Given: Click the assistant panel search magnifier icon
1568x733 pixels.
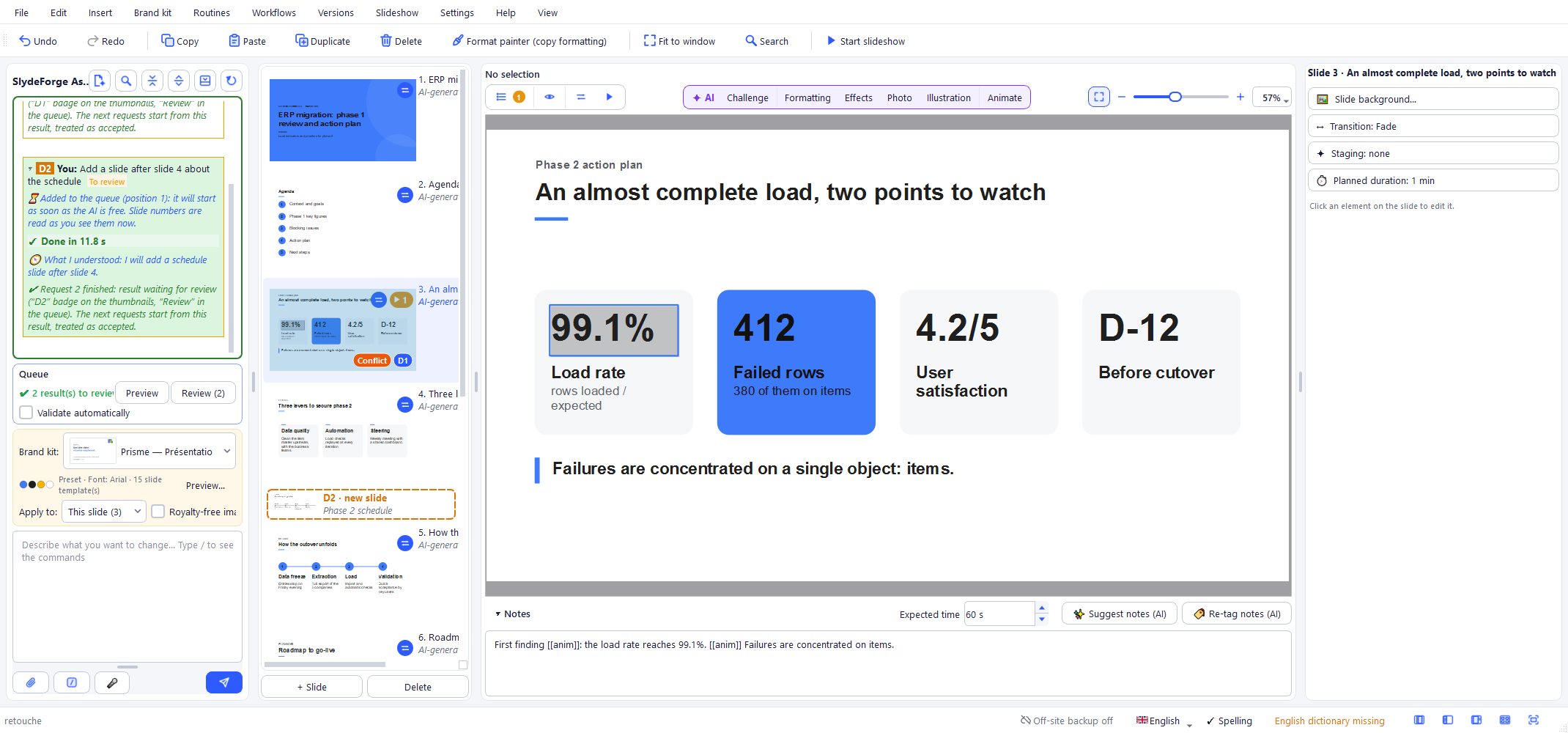Looking at the screenshot, I should [x=126, y=81].
